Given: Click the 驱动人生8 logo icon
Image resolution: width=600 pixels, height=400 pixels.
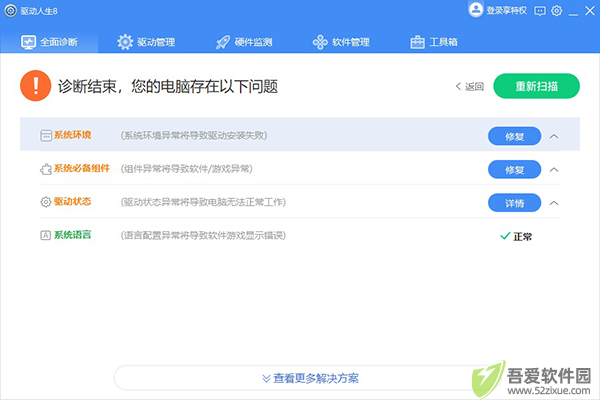Looking at the screenshot, I should pos(10,10).
